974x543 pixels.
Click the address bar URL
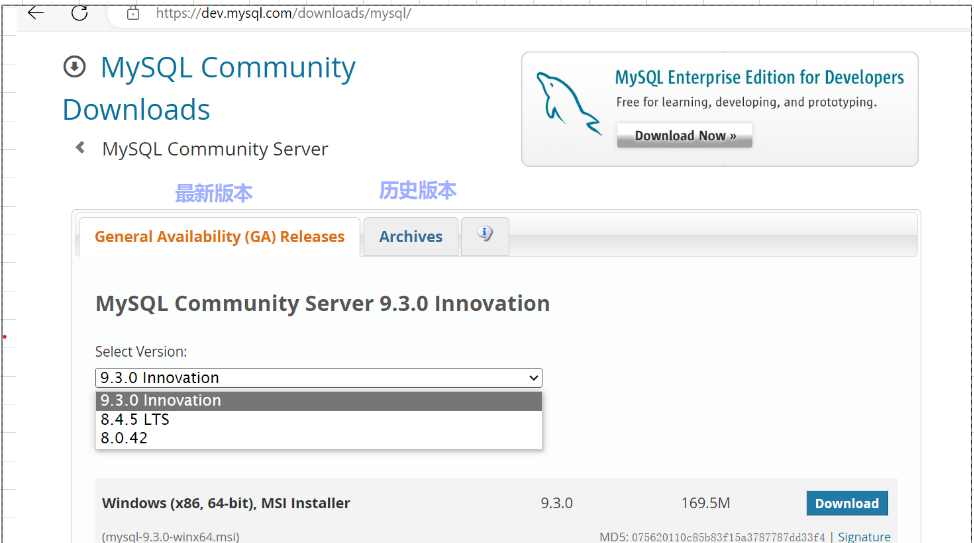point(283,13)
